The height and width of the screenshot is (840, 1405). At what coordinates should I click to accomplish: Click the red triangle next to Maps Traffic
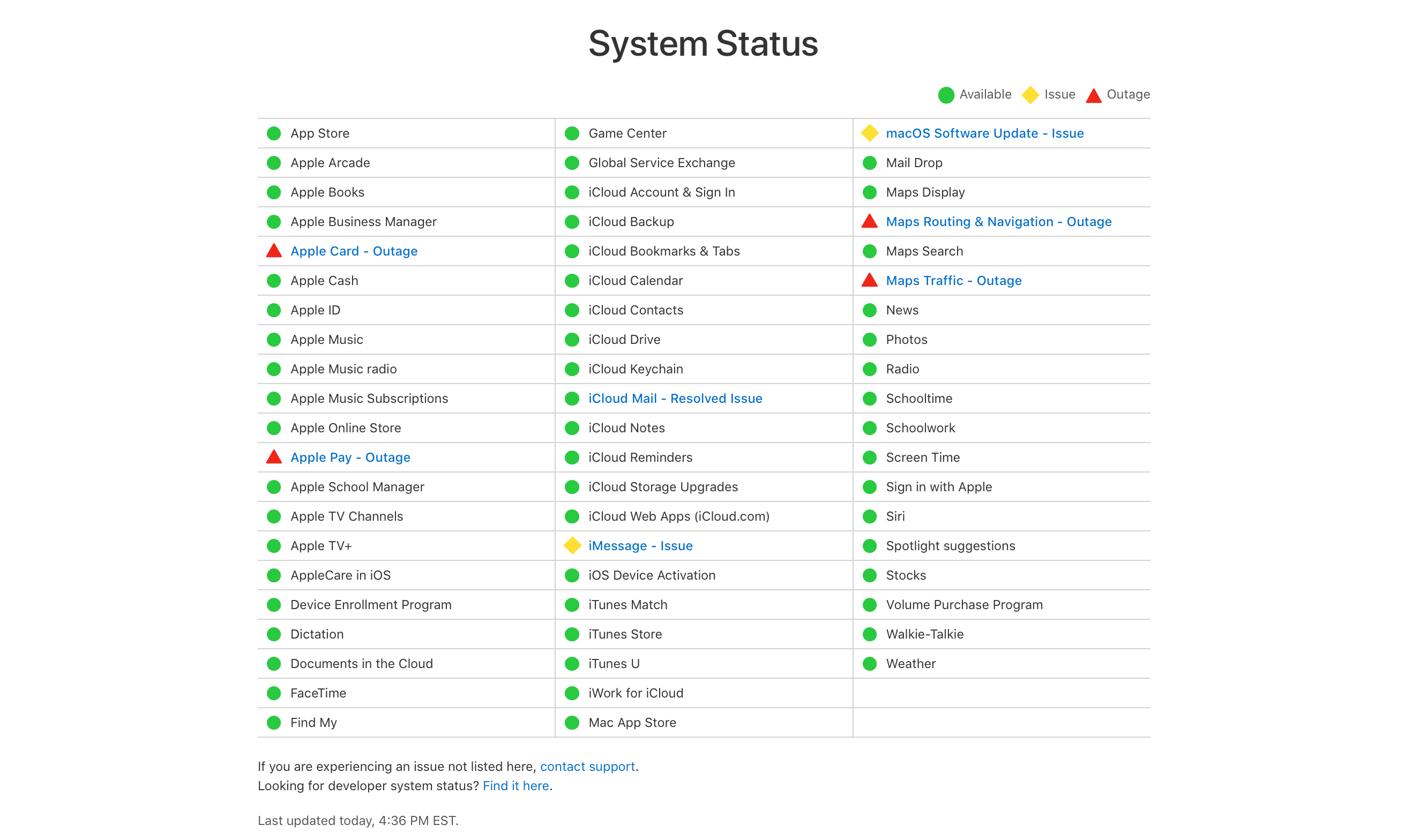[x=870, y=280]
